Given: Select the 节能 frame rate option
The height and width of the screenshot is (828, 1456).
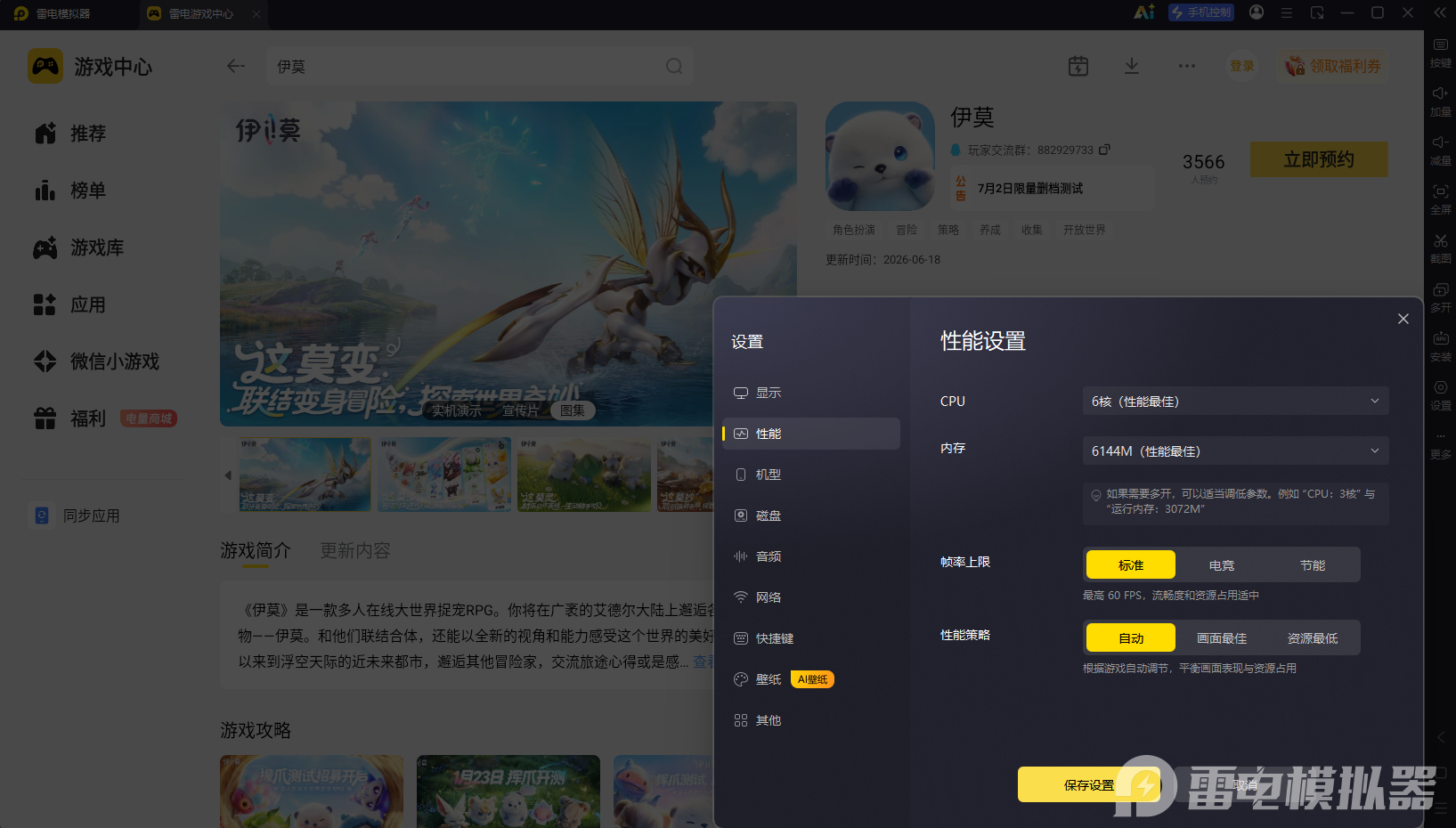Looking at the screenshot, I should (1313, 564).
